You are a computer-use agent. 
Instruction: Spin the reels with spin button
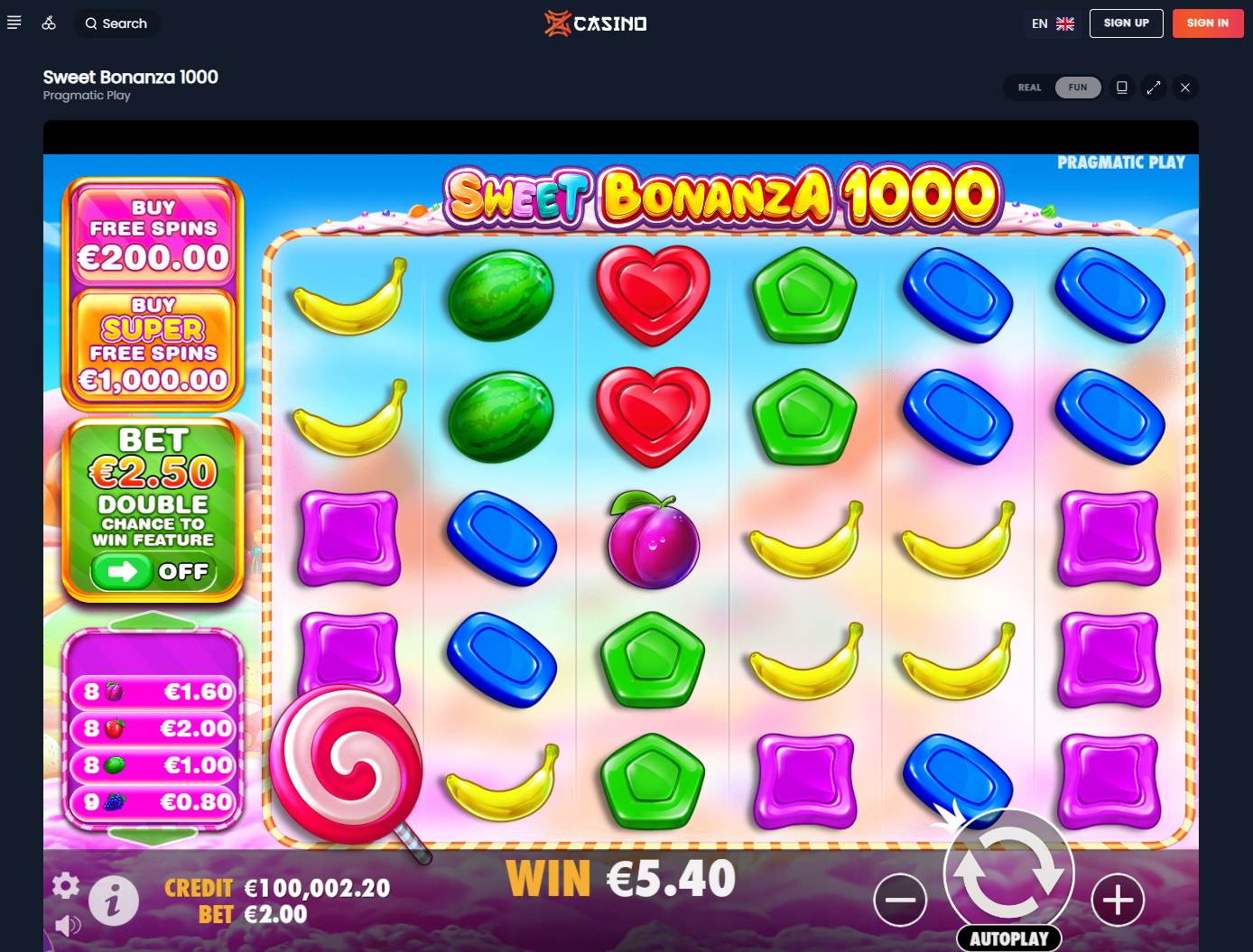(x=1009, y=871)
